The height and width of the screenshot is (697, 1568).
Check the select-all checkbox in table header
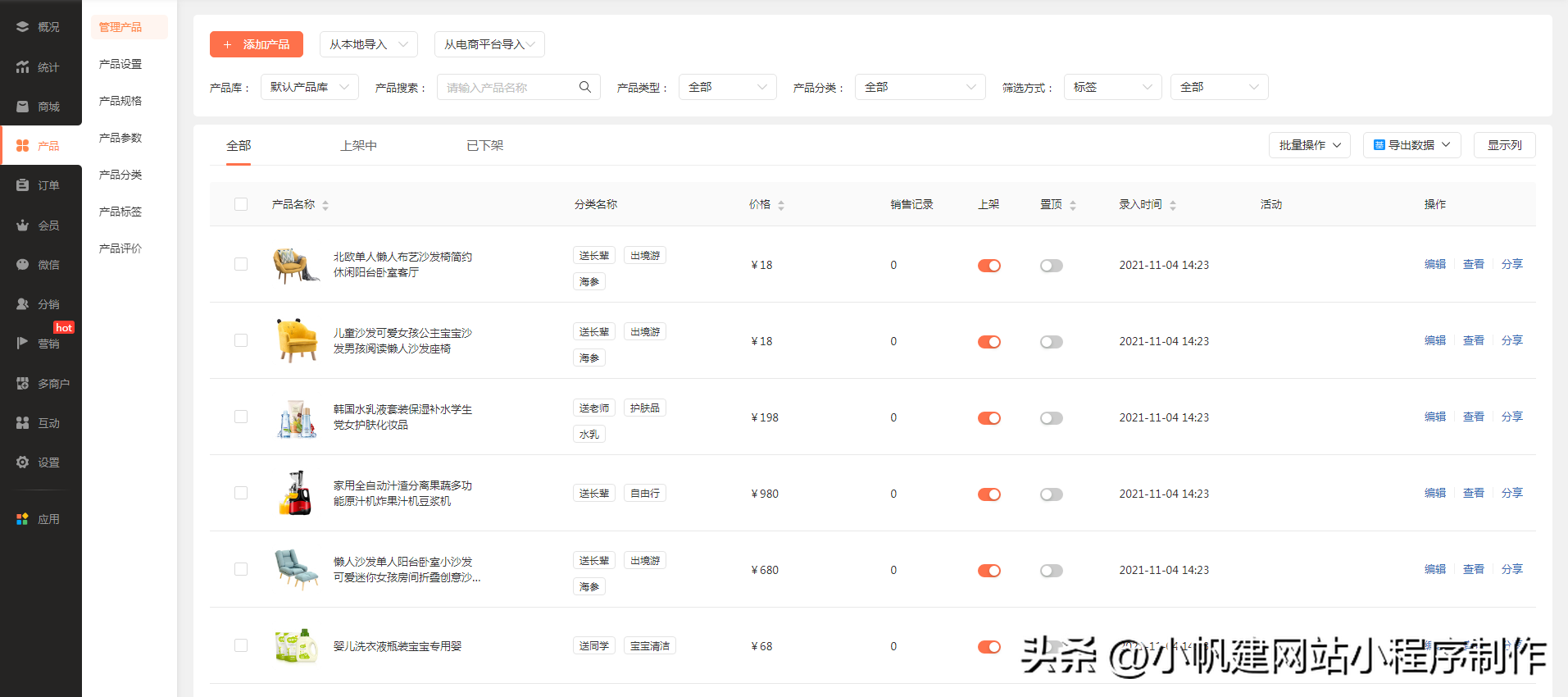point(241,204)
